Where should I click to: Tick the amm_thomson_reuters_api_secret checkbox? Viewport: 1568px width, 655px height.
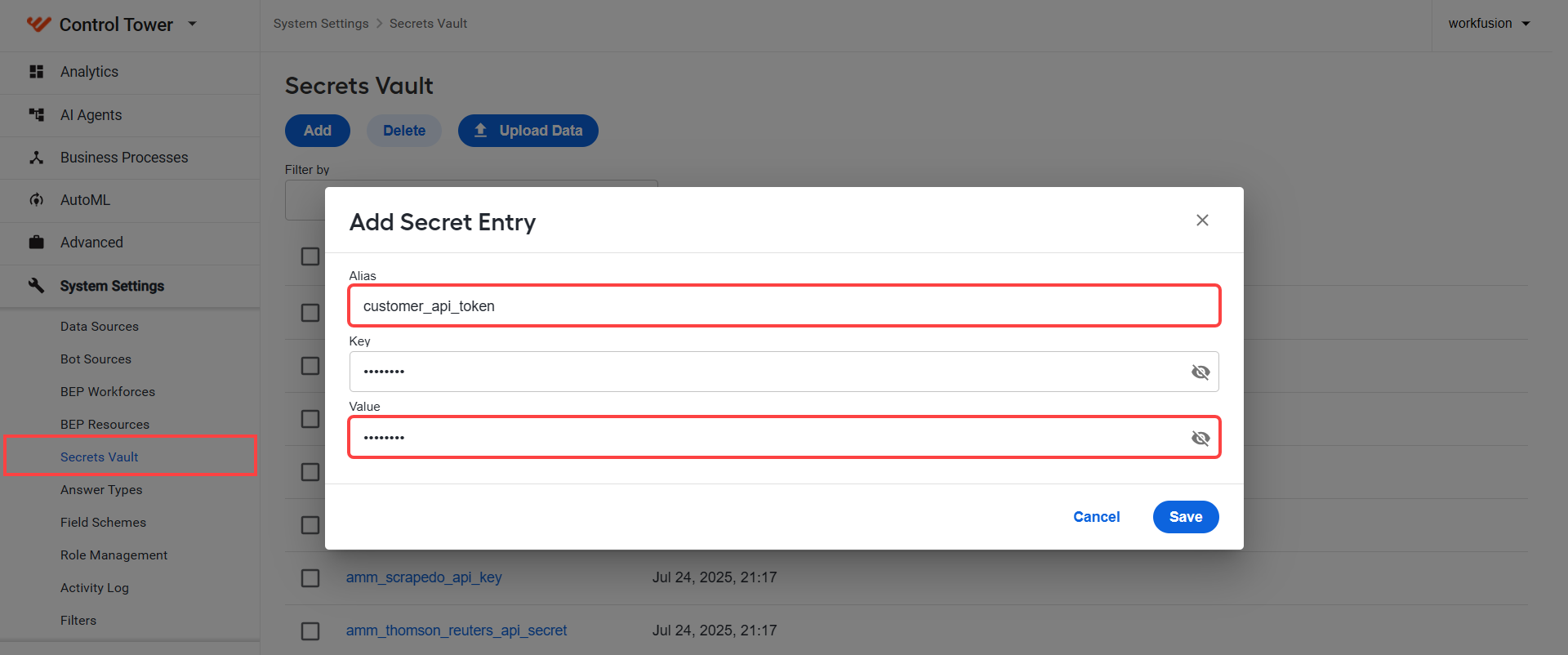(x=310, y=631)
